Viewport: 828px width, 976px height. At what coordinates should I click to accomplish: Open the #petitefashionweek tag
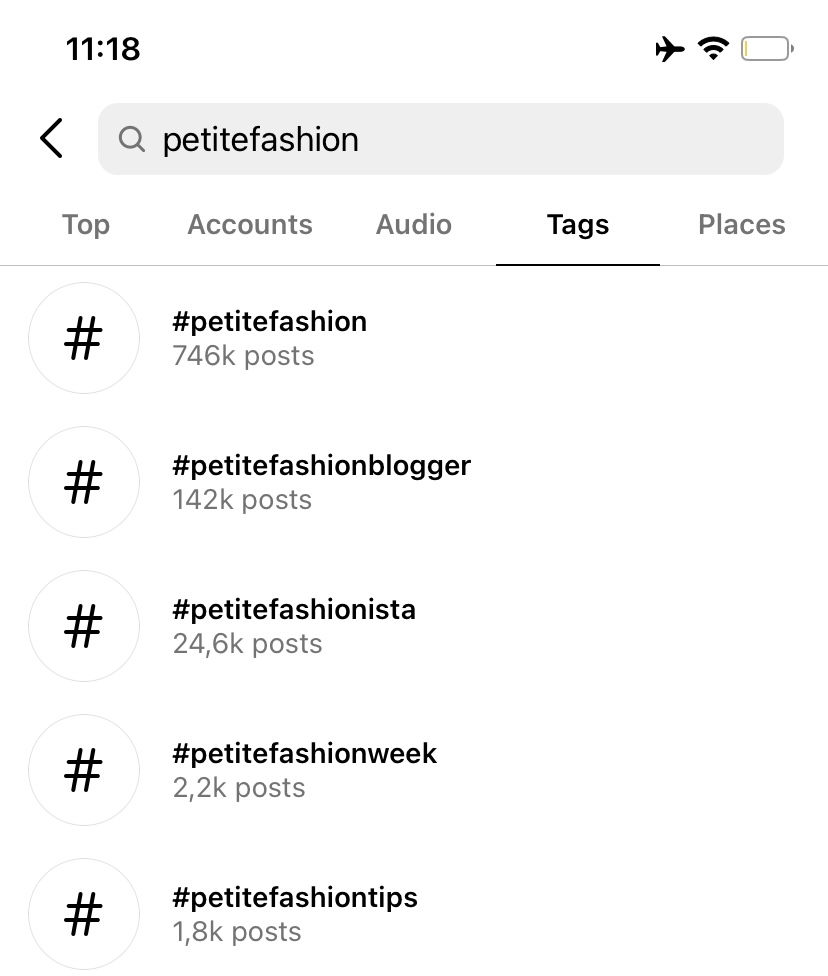click(x=414, y=770)
